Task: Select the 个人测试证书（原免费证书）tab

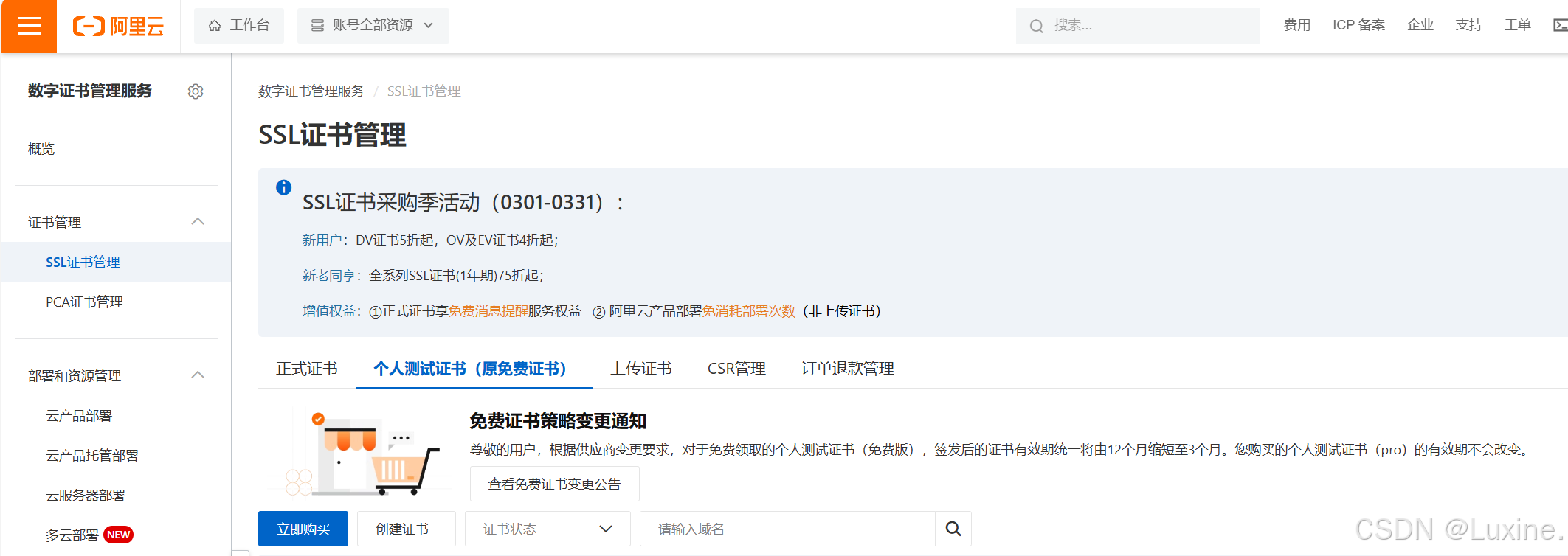Action: coord(474,369)
